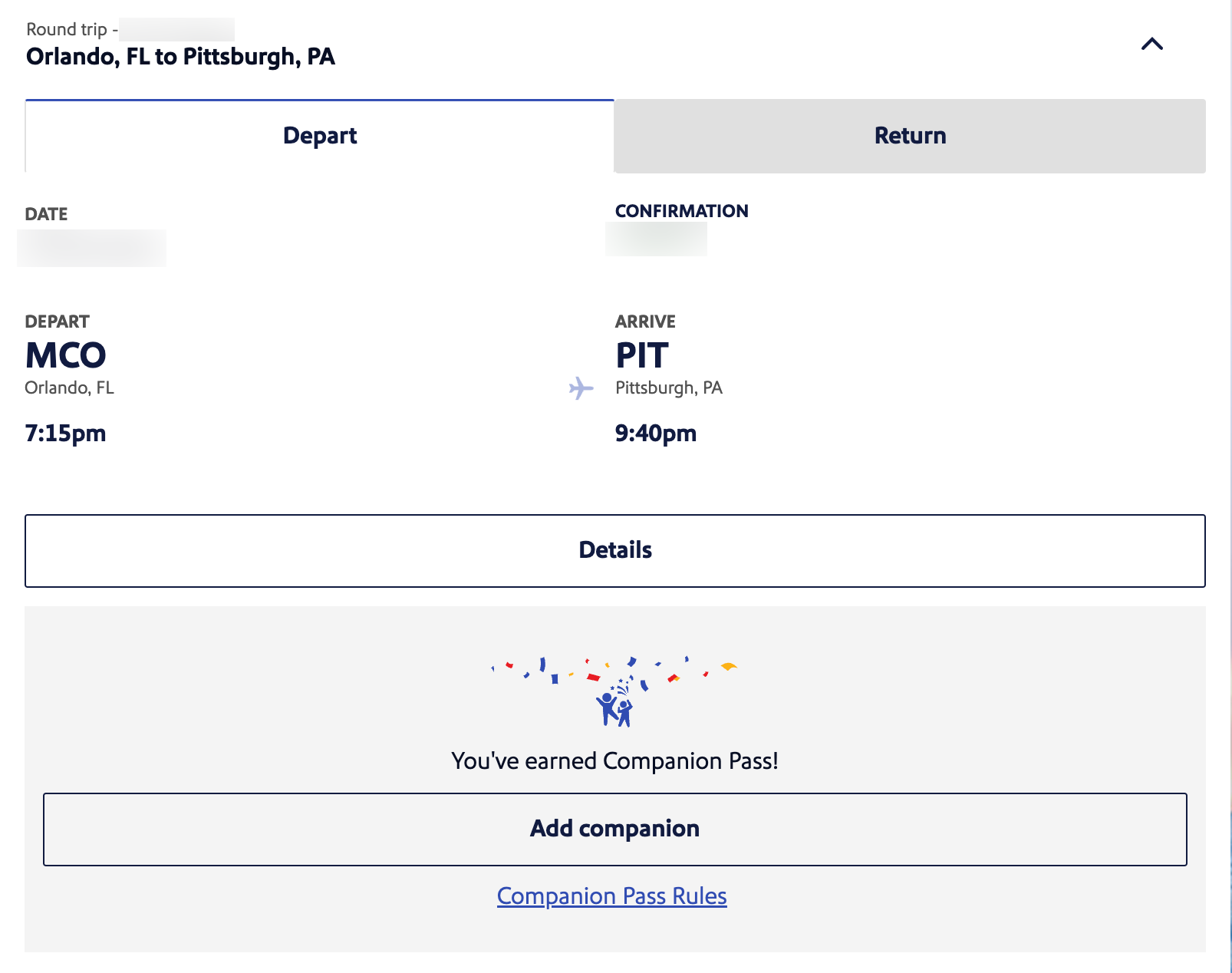1232x973 pixels.
Task: Click the Orlando to Pittsburgh trip heading
Action: click(180, 57)
